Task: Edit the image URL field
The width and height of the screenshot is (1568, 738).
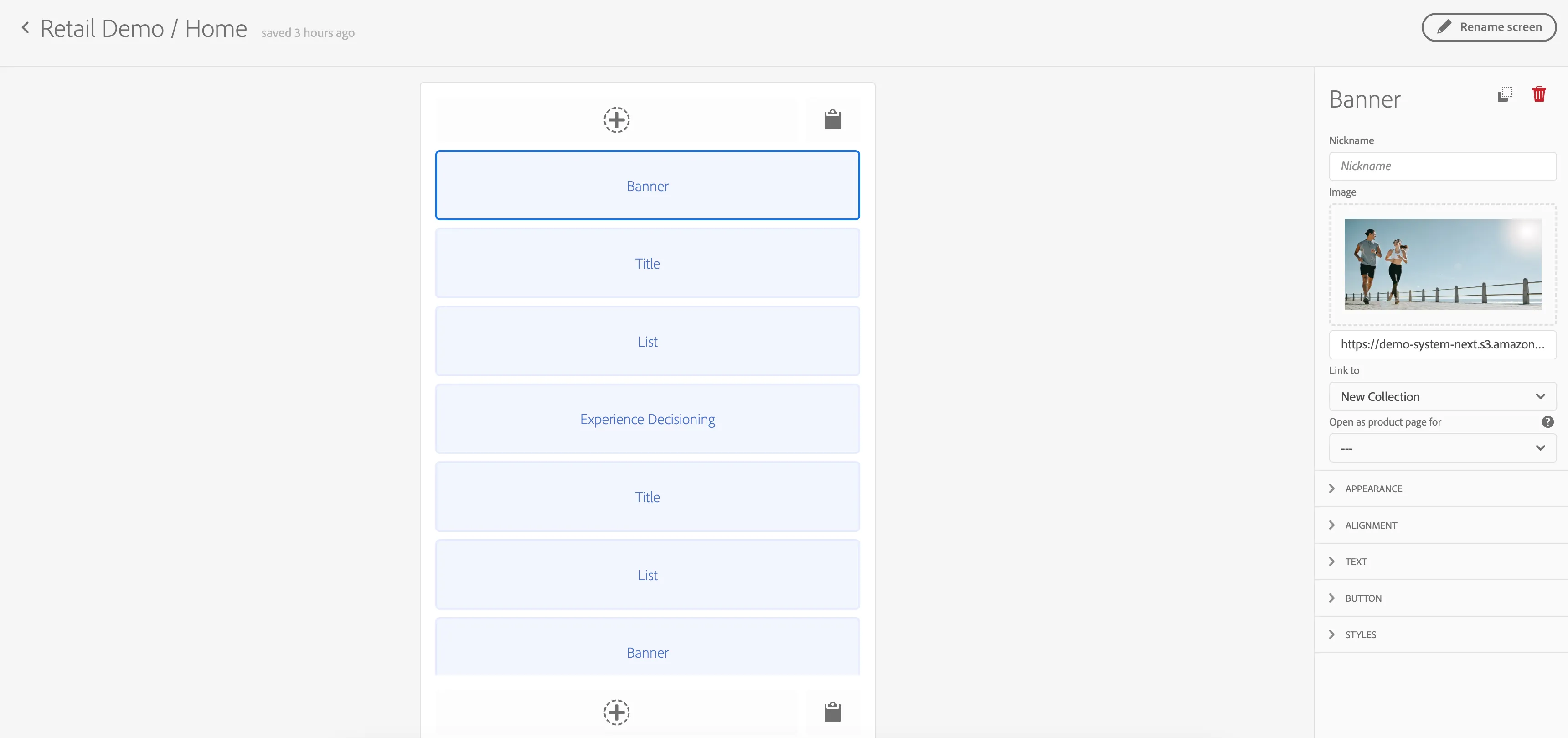Action: [x=1442, y=345]
